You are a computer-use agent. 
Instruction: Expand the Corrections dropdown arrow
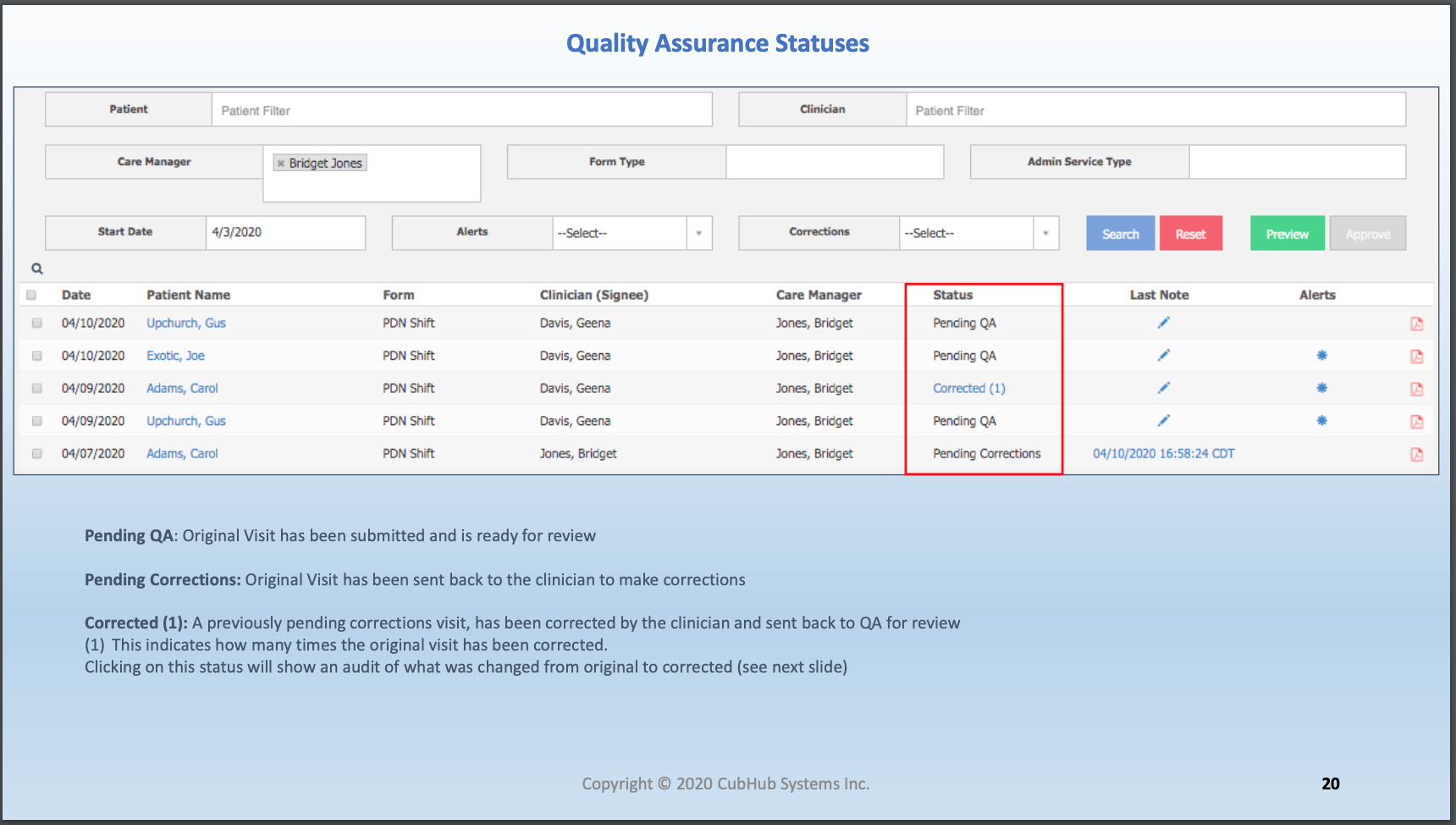coord(1045,233)
